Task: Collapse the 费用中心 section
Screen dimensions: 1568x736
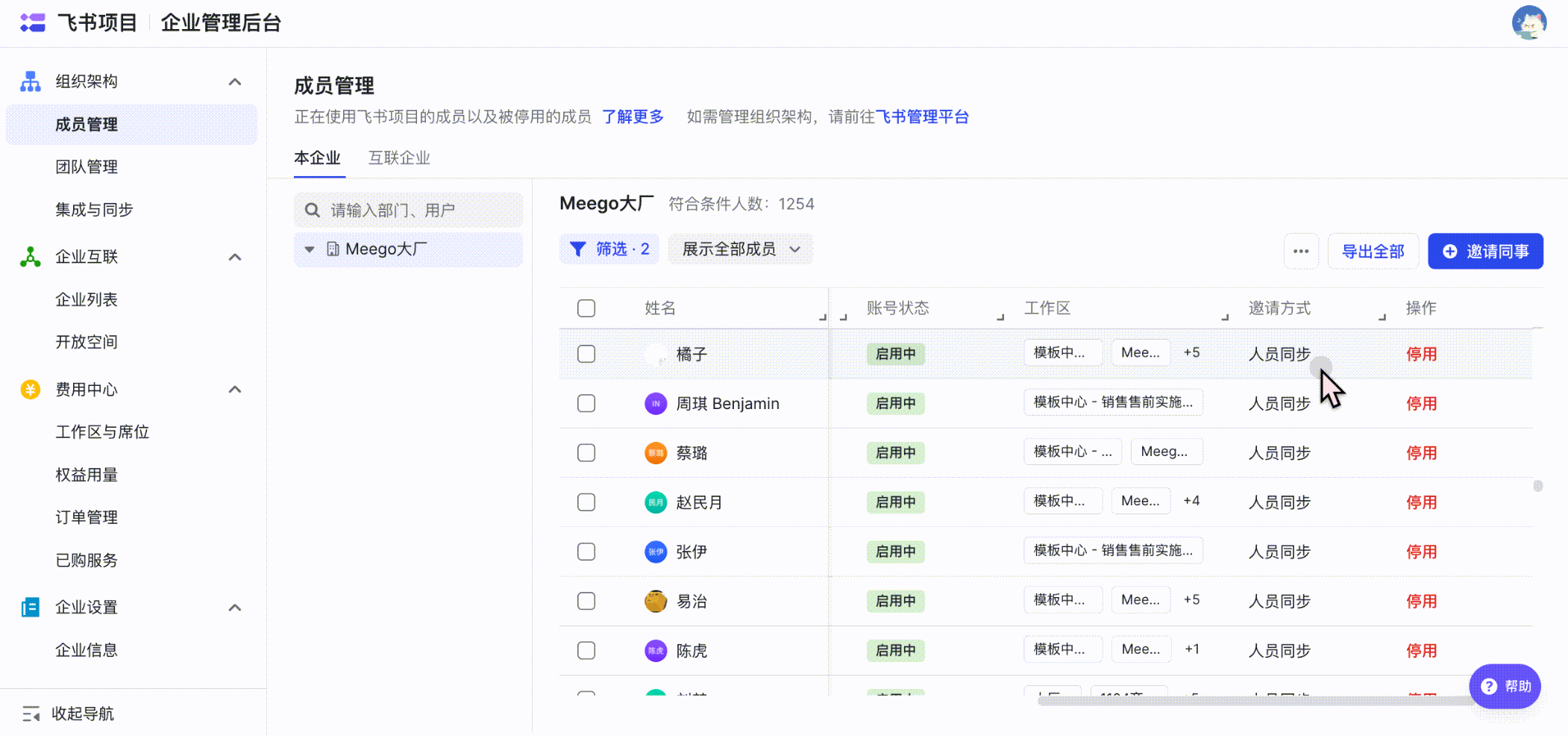Action: pos(235,390)
